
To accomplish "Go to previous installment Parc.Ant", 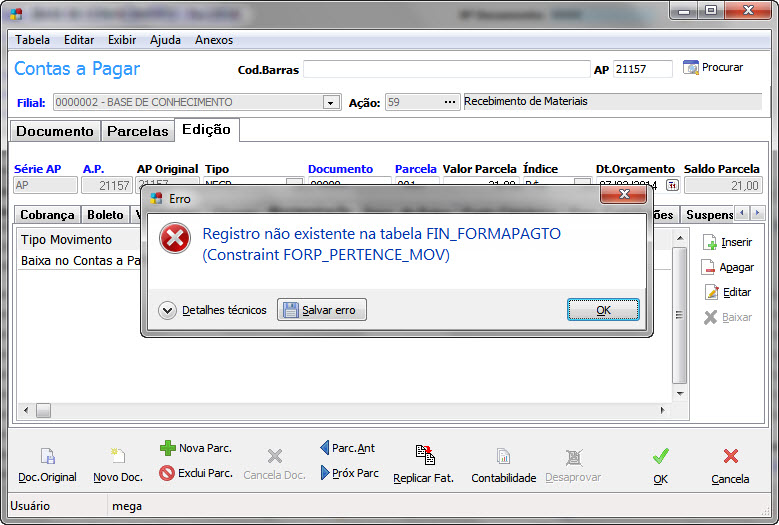I will [324, 448].
